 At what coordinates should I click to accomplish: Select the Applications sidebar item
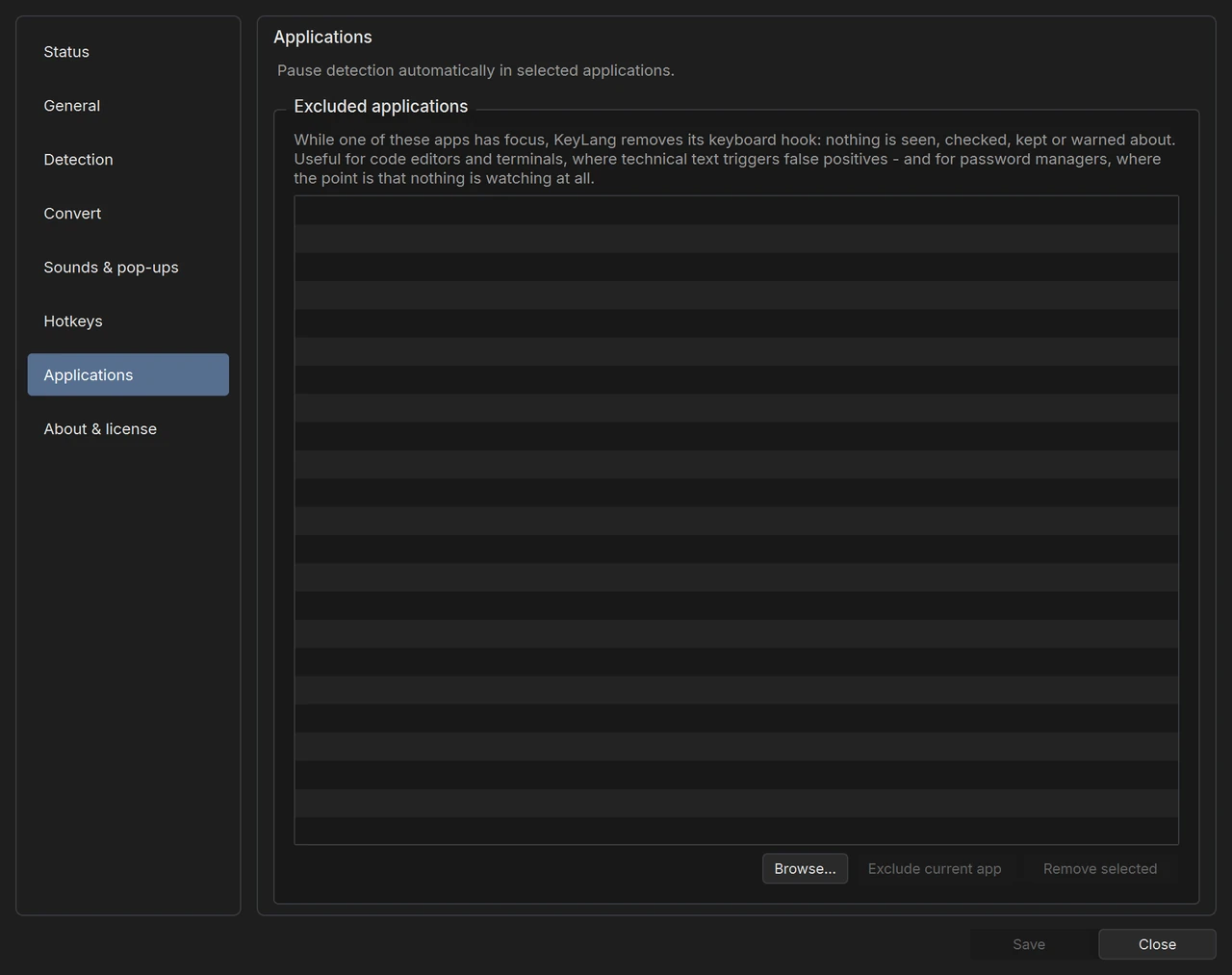point(128,374)
